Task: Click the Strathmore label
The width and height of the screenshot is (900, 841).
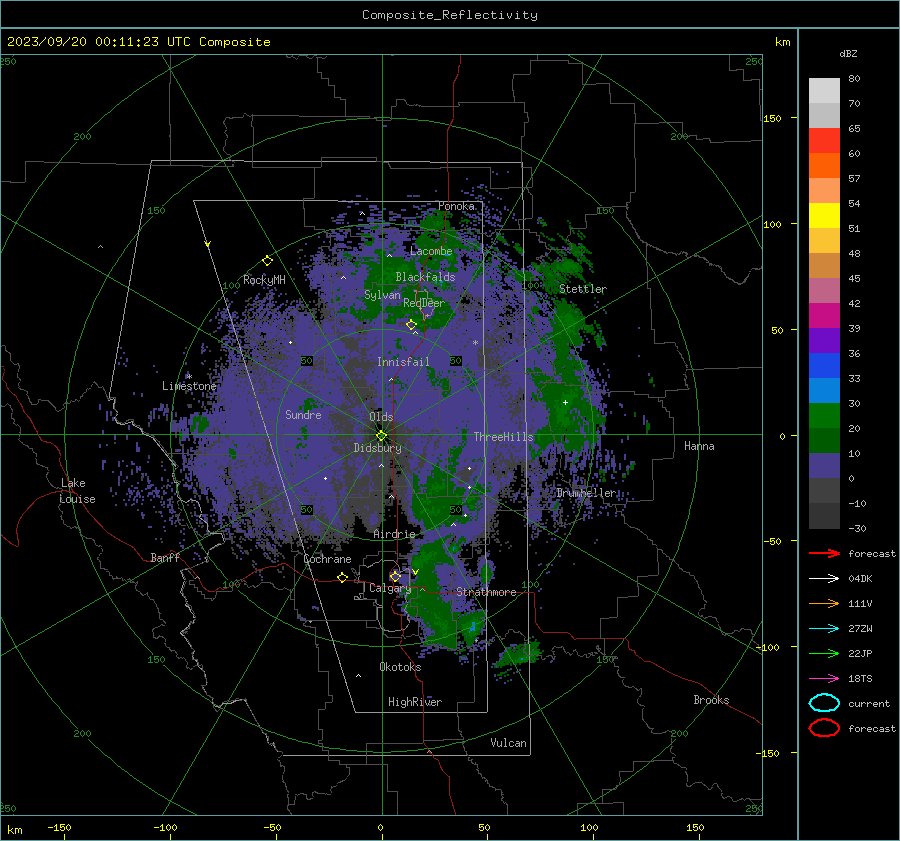Action: pyautogui.click(x=486, y=592)
